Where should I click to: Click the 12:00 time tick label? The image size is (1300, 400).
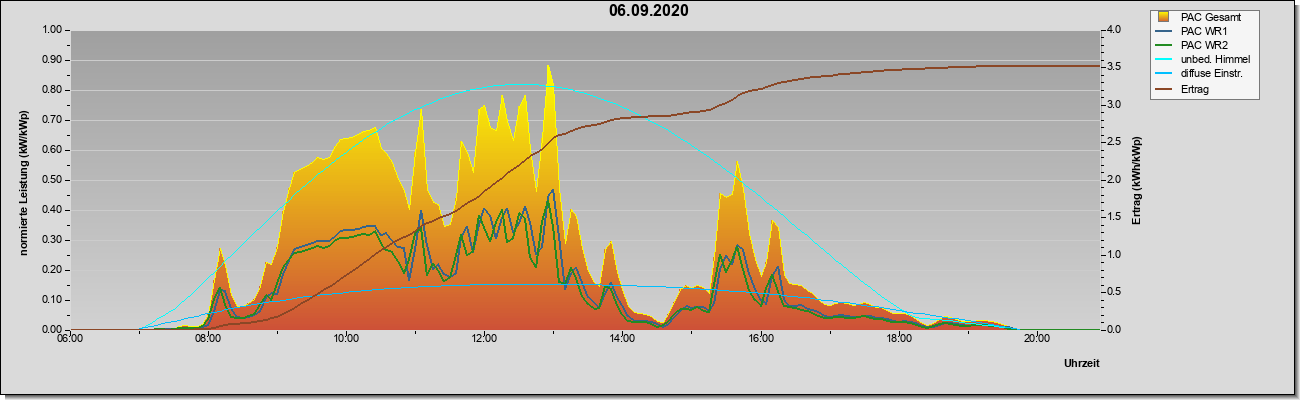click(483, 338)
